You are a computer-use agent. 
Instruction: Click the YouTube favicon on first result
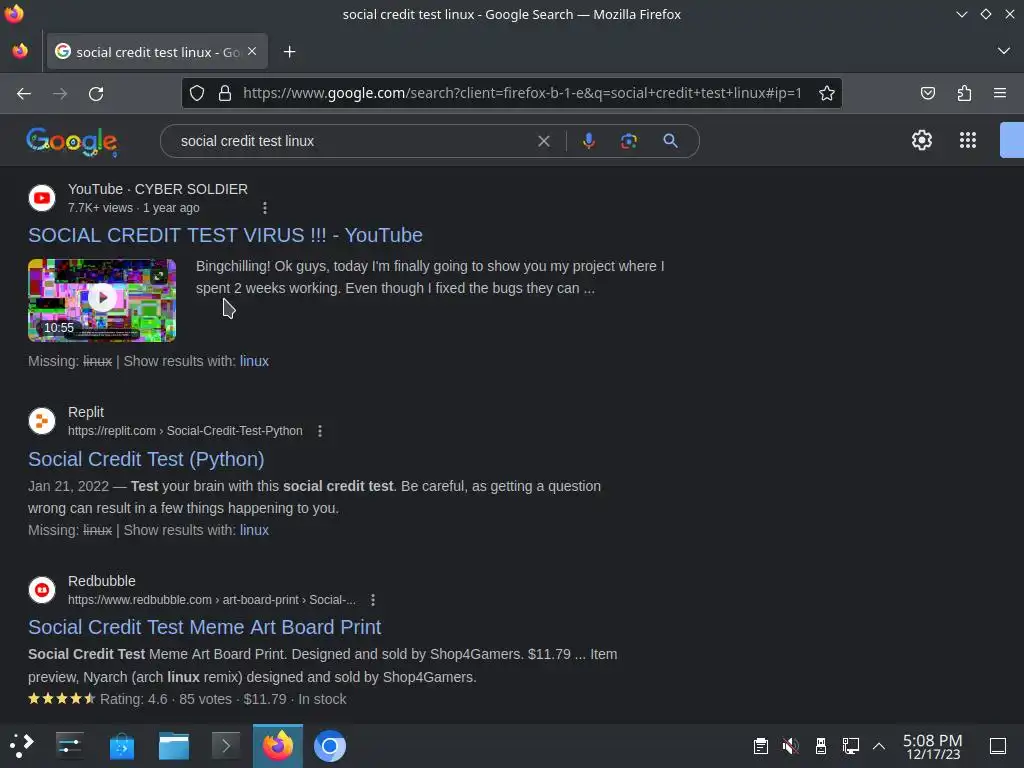tap(42, 198)
